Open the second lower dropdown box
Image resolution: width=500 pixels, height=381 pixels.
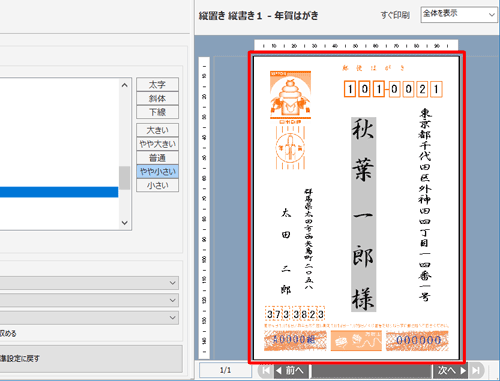pos(89,300)
